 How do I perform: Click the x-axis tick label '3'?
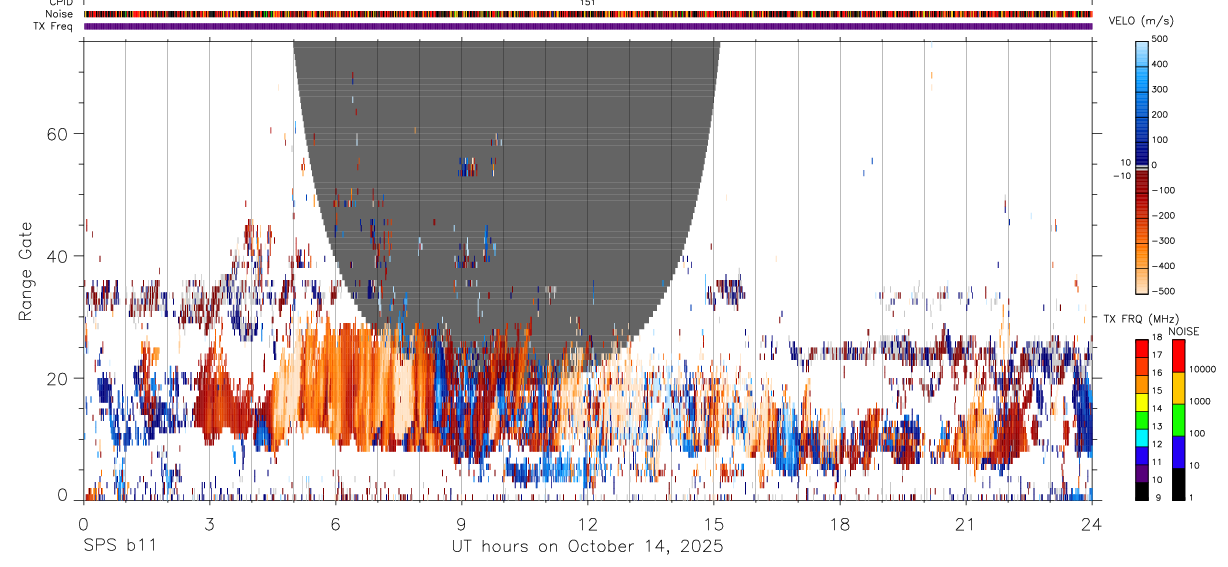pos(209,524)
